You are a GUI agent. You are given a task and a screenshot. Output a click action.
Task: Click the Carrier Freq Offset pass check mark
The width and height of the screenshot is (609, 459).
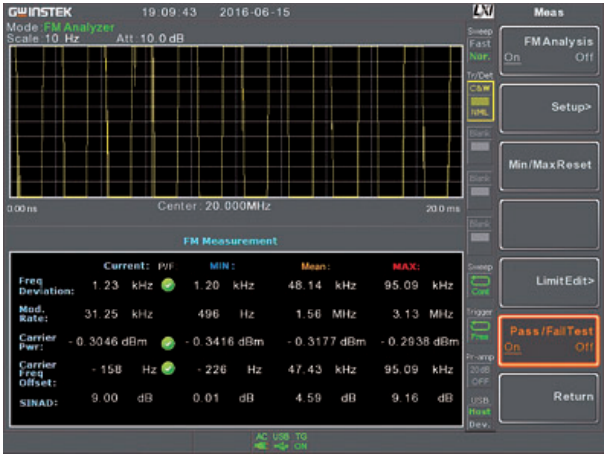click(x=168, y=368)
